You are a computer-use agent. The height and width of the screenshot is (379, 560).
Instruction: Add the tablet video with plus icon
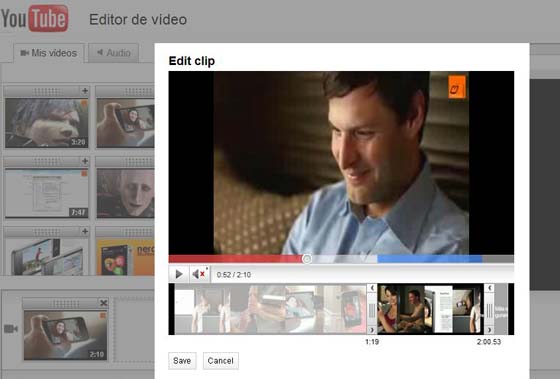(85, 231)
